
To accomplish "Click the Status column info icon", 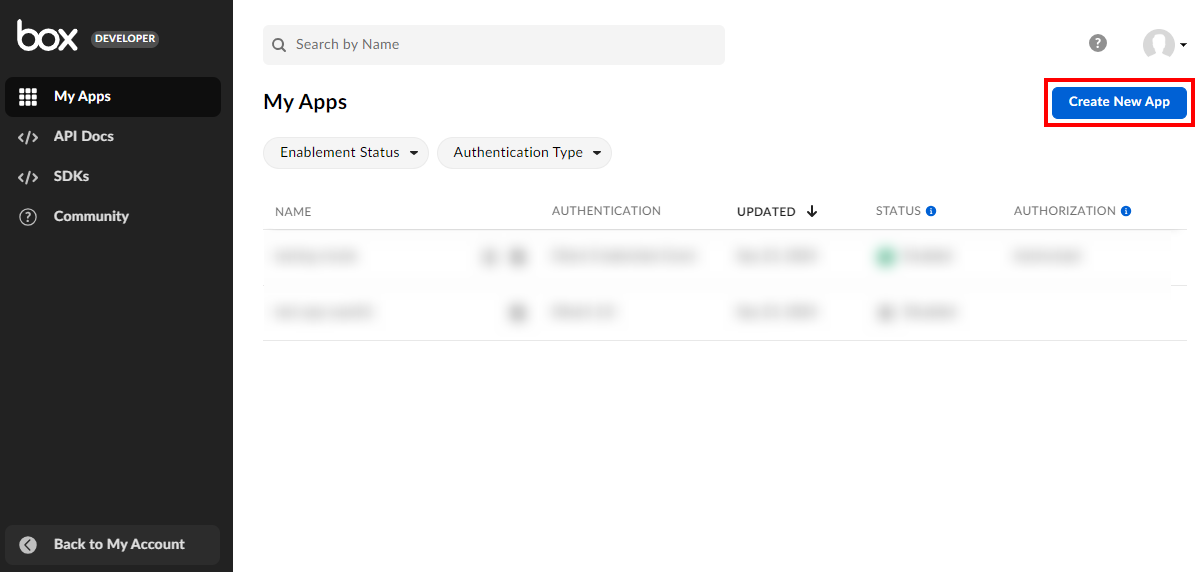I will tap(931, 211).
